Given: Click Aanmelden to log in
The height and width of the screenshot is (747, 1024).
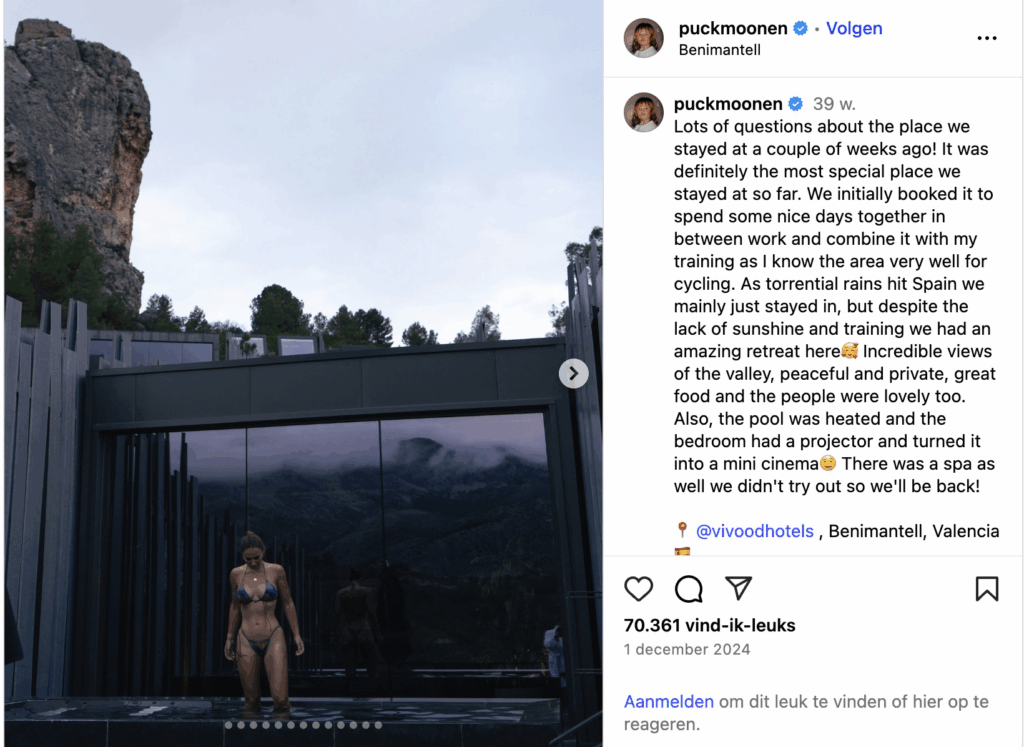Looking at the screenshot, I should 669,701.
